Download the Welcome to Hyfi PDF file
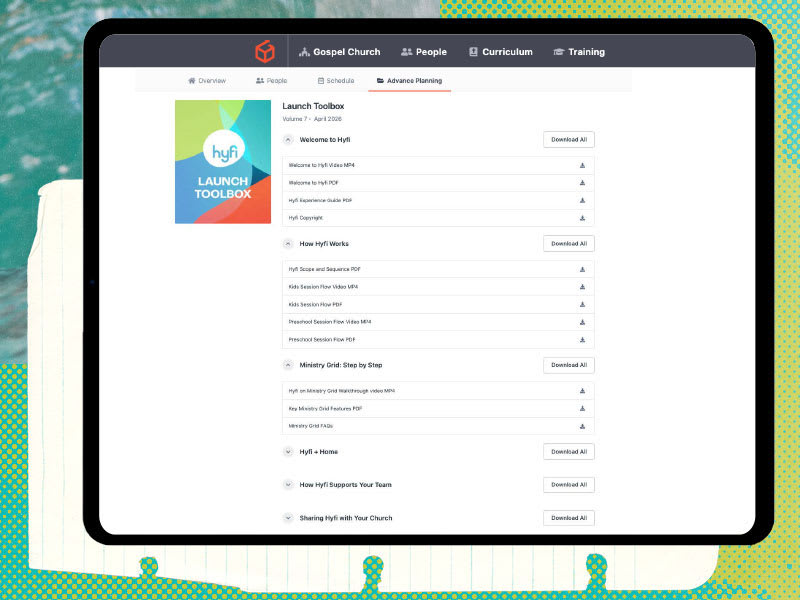800x600 pixels. 582,183
